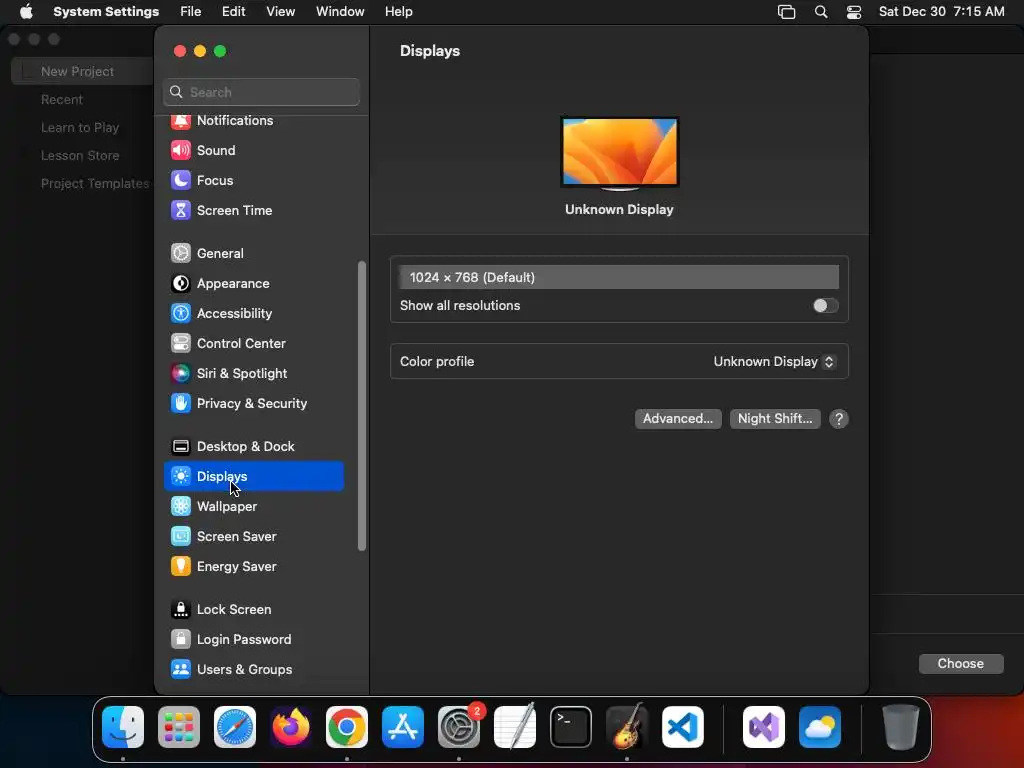
Task: Open the View menu
Action: (281, 12)
